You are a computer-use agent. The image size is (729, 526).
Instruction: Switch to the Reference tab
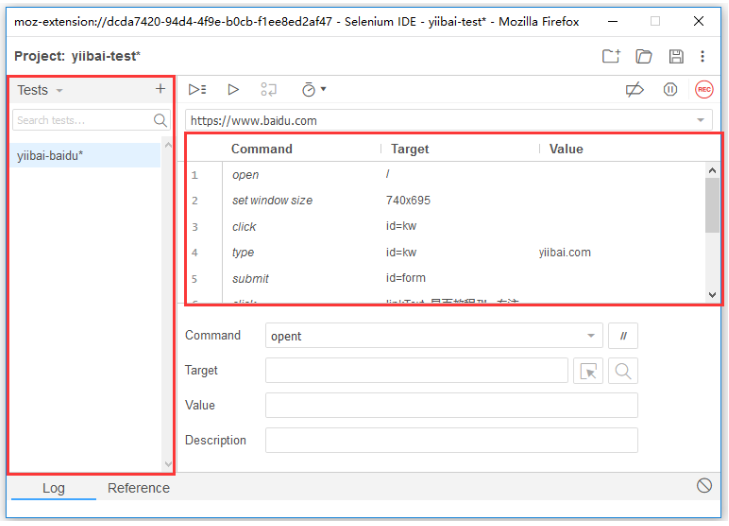click(139, 488)
